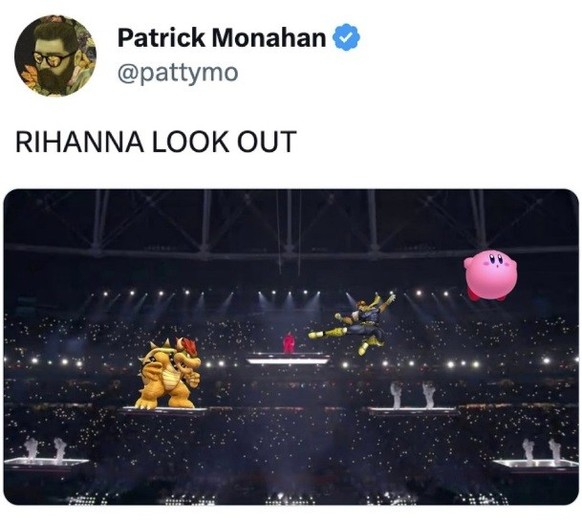Click the center floating stage platform
Screen dimensions: 582x523
coord(288,359)
